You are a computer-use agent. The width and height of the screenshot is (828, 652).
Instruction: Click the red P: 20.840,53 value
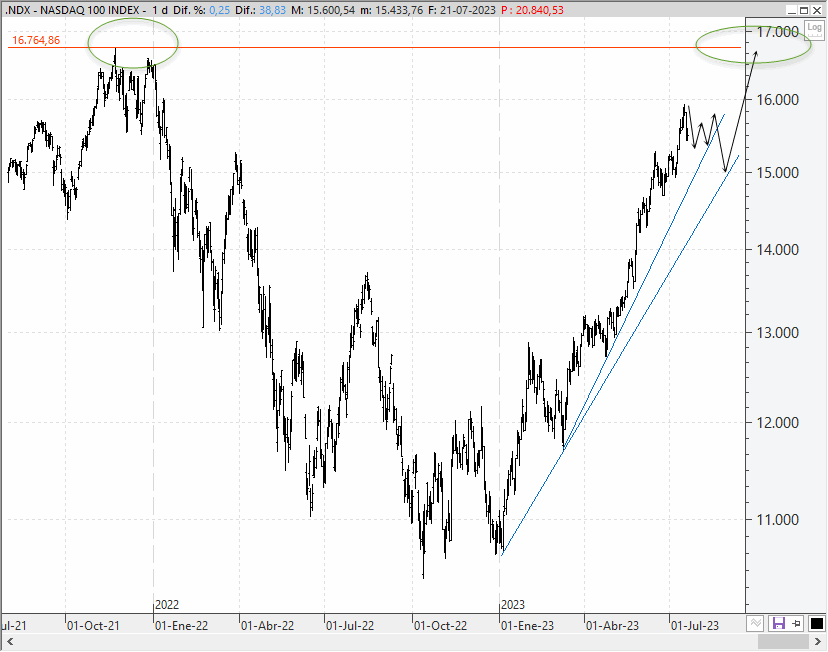pos(532,10)
